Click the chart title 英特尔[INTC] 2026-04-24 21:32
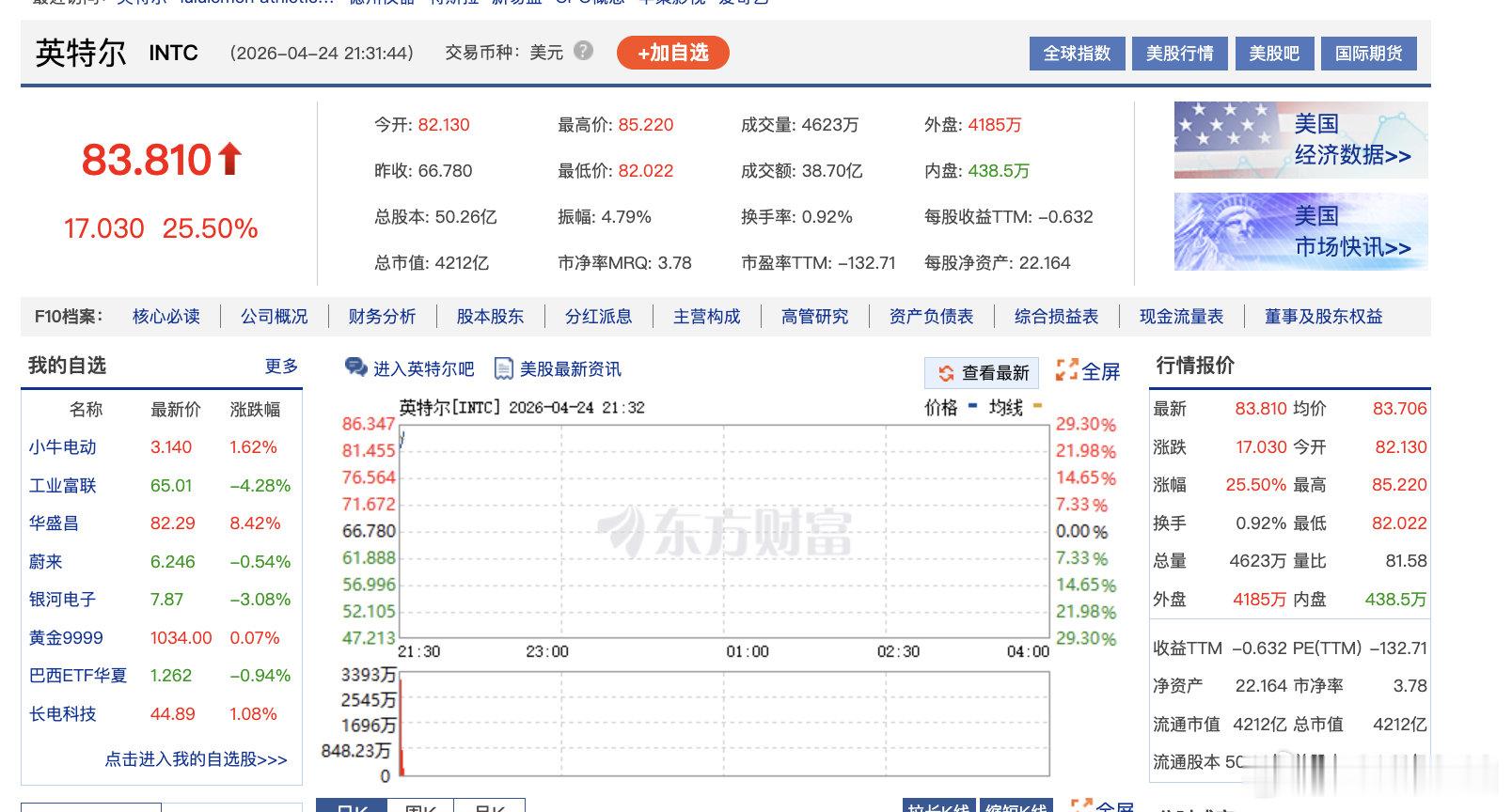Screen dimensions: 1512x812 pyautogui.click(x=522, y=408)
